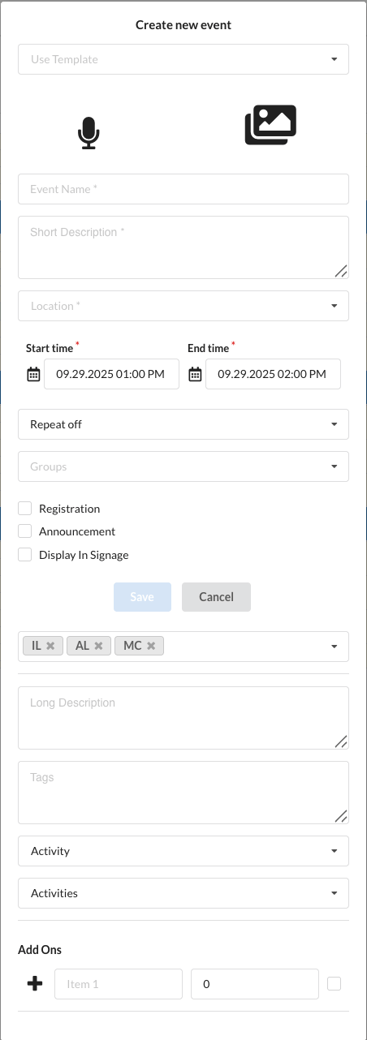Expand the Activities dropdown
The width and height of the screenshot is (367, 1040).
click(183, 893)
